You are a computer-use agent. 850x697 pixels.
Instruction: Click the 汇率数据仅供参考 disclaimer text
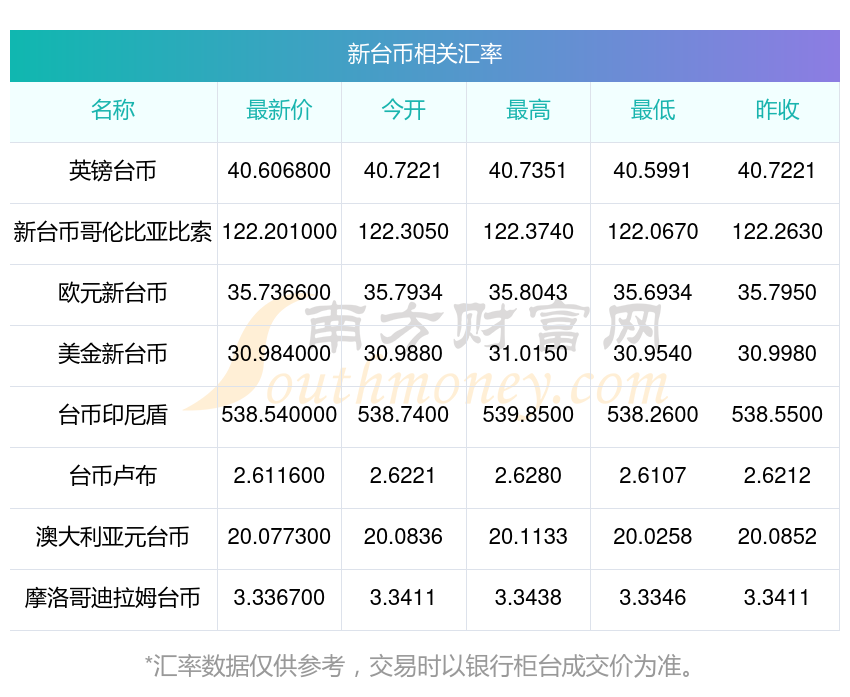click(424, 665)
